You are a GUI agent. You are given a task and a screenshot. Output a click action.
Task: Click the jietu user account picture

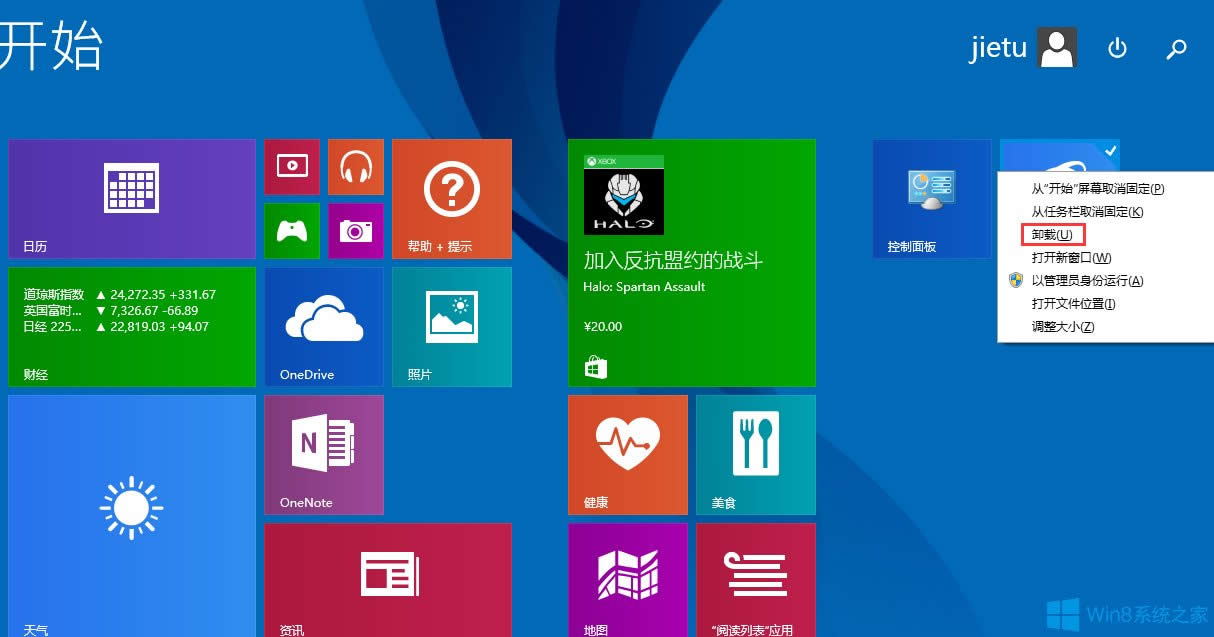pyautogui.click(x=1057, y=47)
